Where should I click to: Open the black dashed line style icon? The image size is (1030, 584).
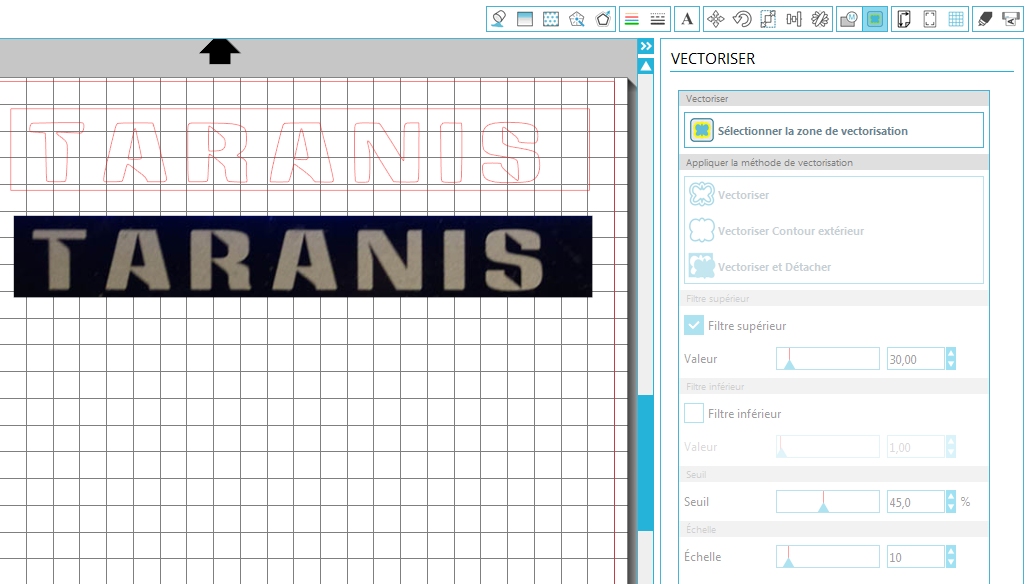tap(658, 19)
